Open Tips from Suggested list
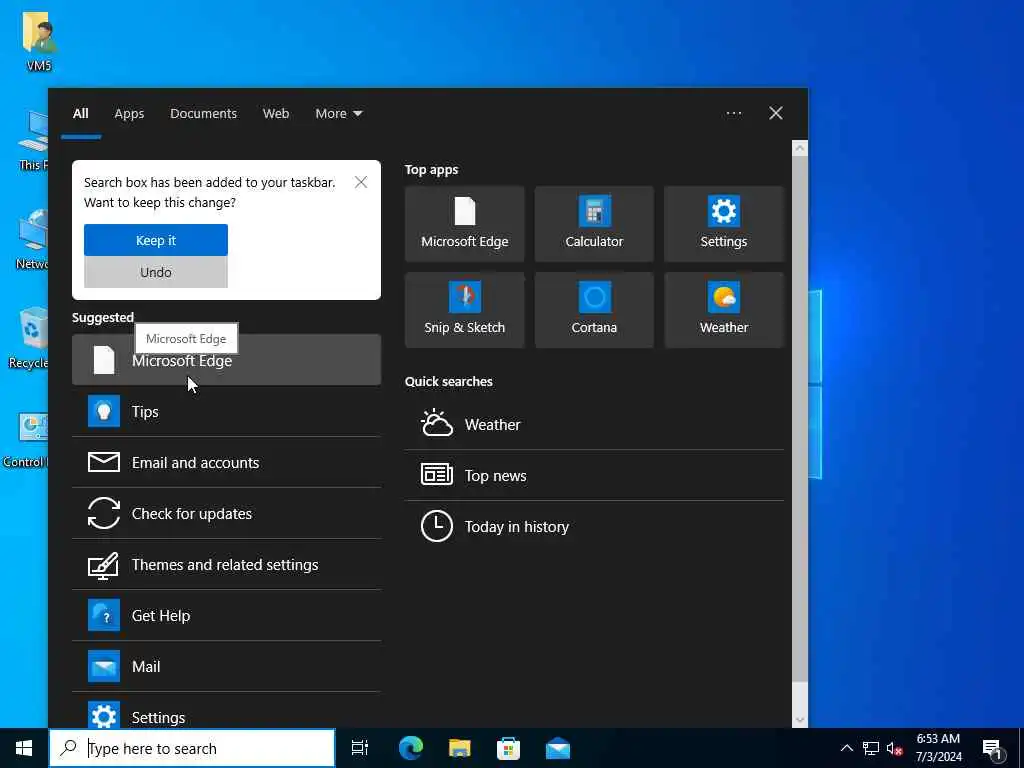Image resolution: width=1024 pixels, height=768 pixels. (226, 411)
